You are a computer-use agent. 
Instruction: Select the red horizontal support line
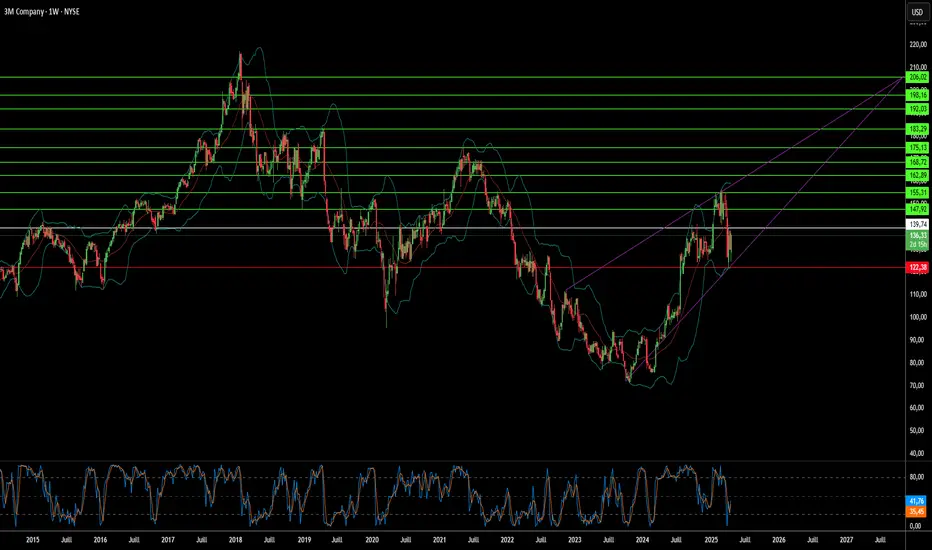(452, 268)
